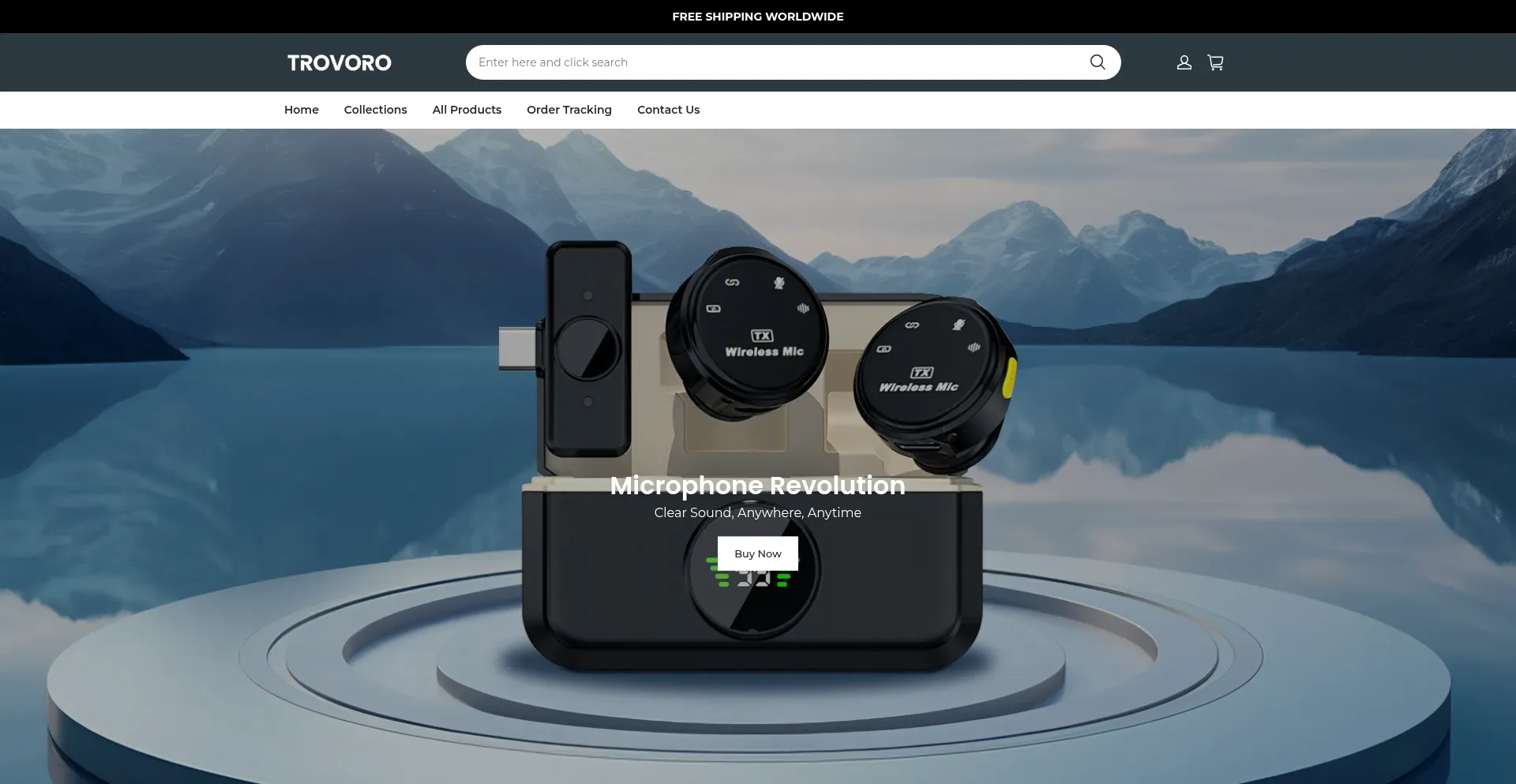Viewport: 1516px width, 784px height.
Task: Open the Order Tracking page
Action: 568,110
